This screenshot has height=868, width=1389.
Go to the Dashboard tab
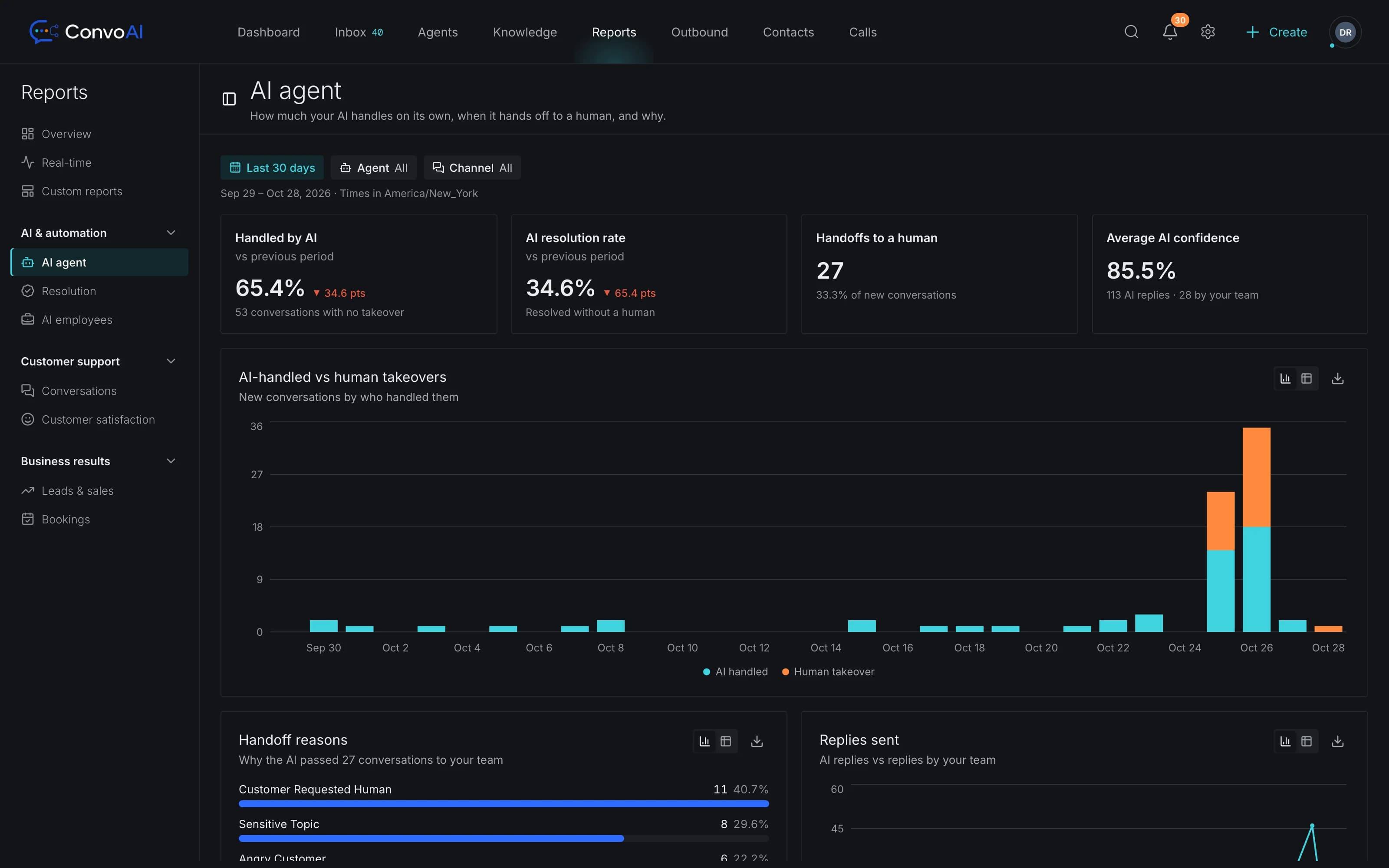pyautogui.click(x=269, y=32)
